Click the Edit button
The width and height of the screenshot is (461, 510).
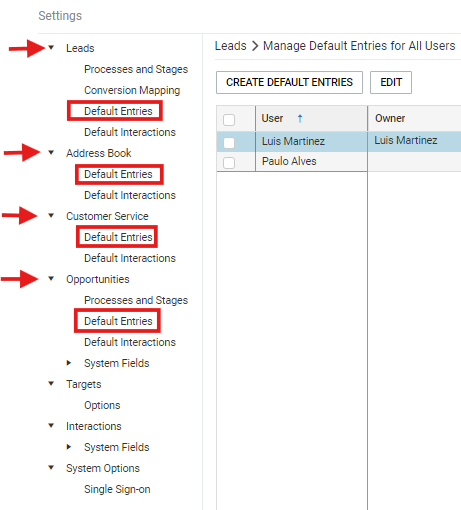click(x=391, y=82)
